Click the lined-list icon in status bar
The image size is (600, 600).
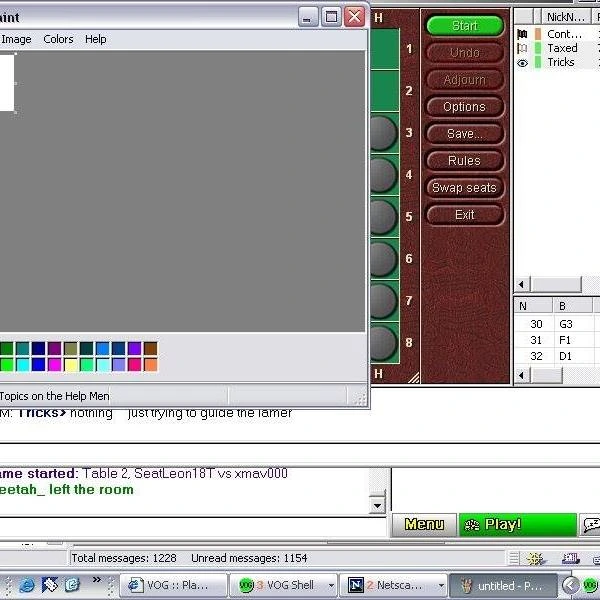coord(514,558)
